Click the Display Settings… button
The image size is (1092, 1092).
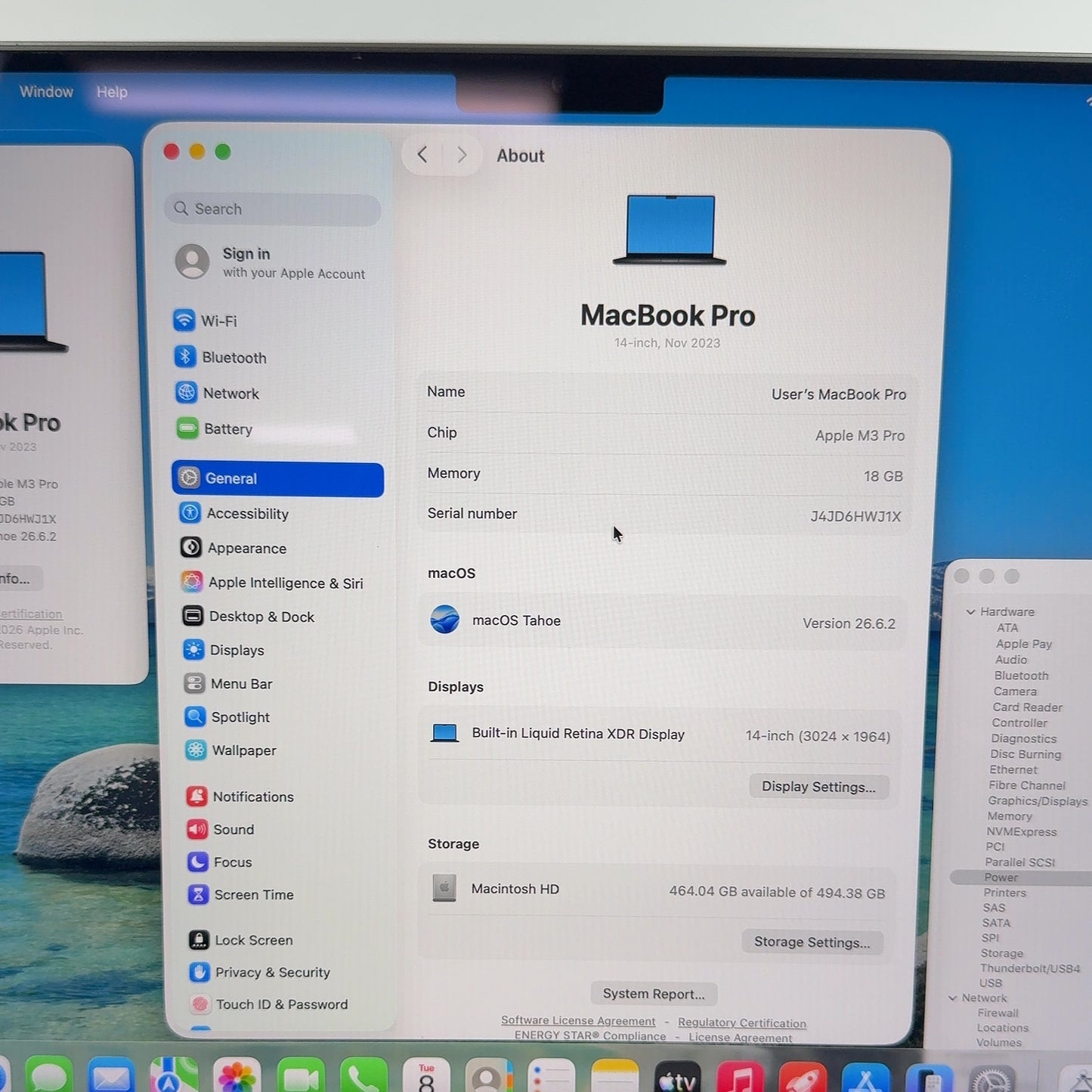(x=818, y=787)
